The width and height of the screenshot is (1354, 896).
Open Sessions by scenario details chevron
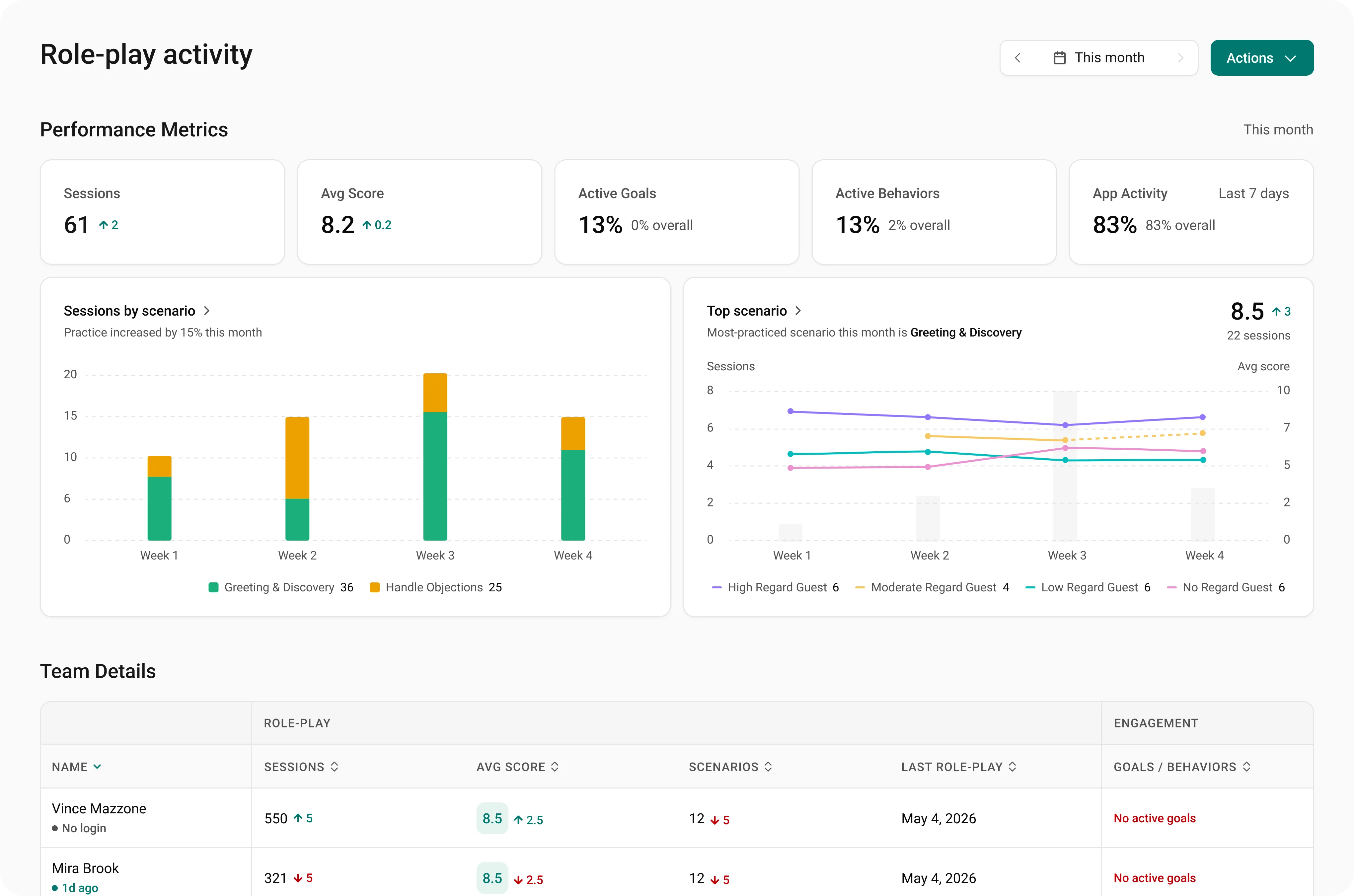207,311
